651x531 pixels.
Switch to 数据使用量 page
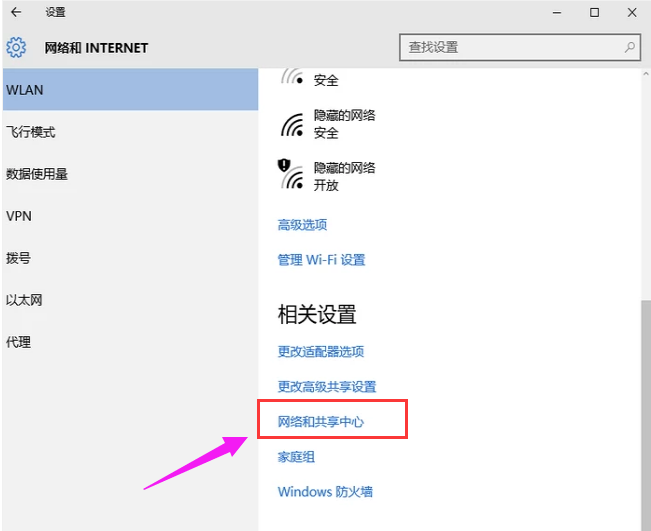(x=37, y=174)
